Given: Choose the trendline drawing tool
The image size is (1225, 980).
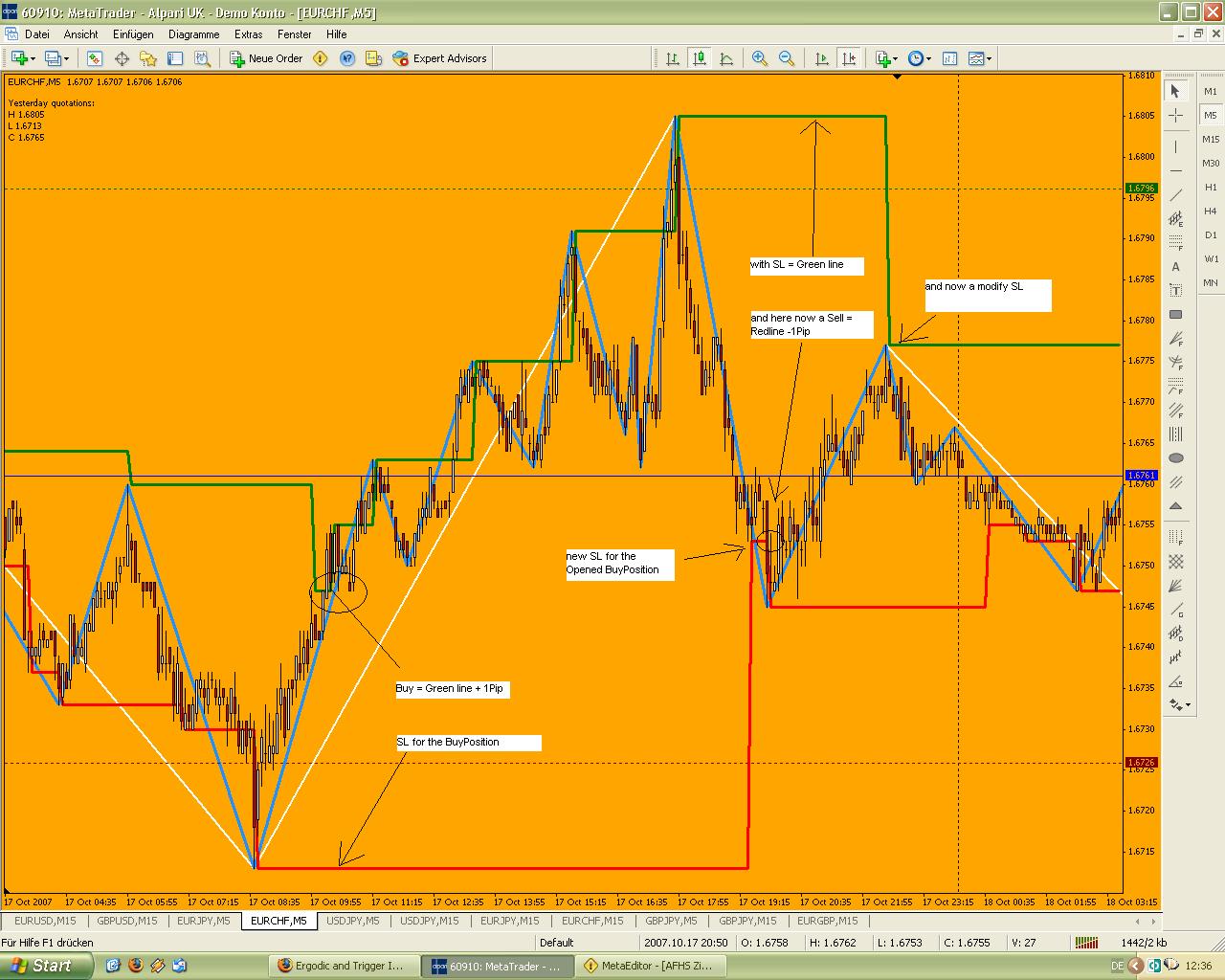Looking at the screenshot, I should click(x=1176, y=195).
